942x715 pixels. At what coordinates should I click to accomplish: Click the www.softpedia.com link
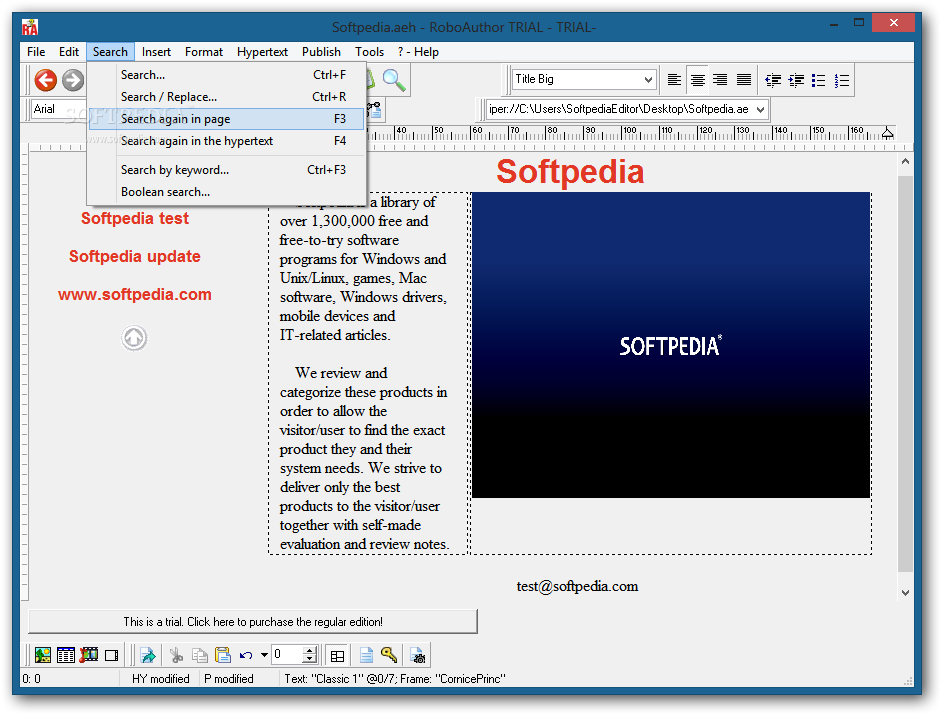[x=135, y=294]
